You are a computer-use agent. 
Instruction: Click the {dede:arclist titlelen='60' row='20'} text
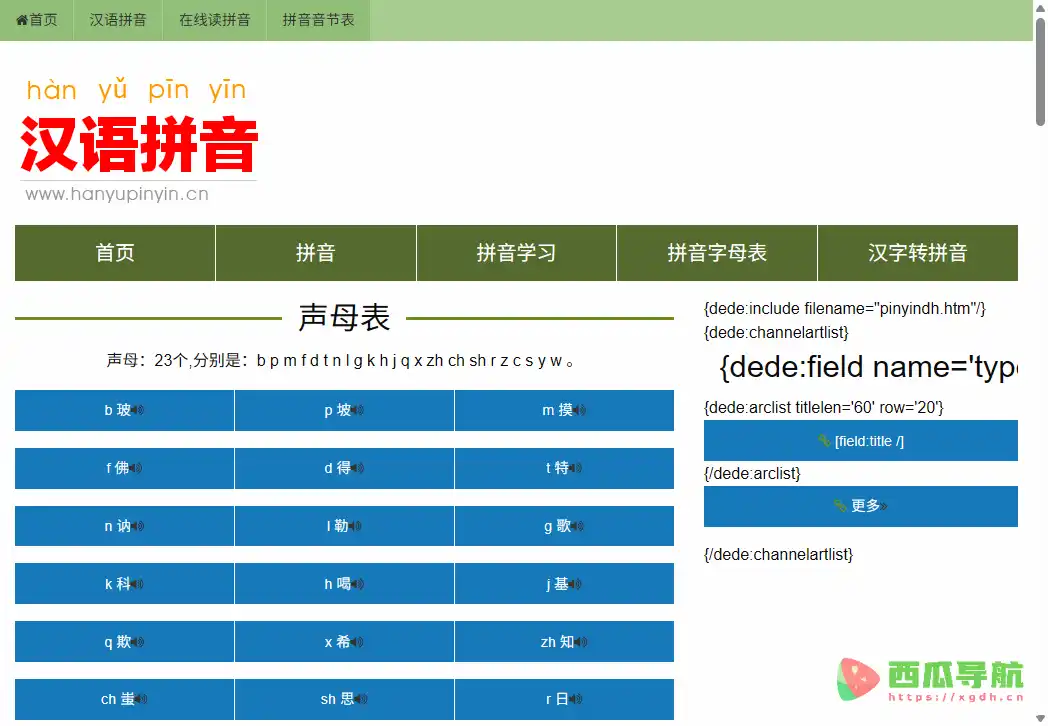823,407
